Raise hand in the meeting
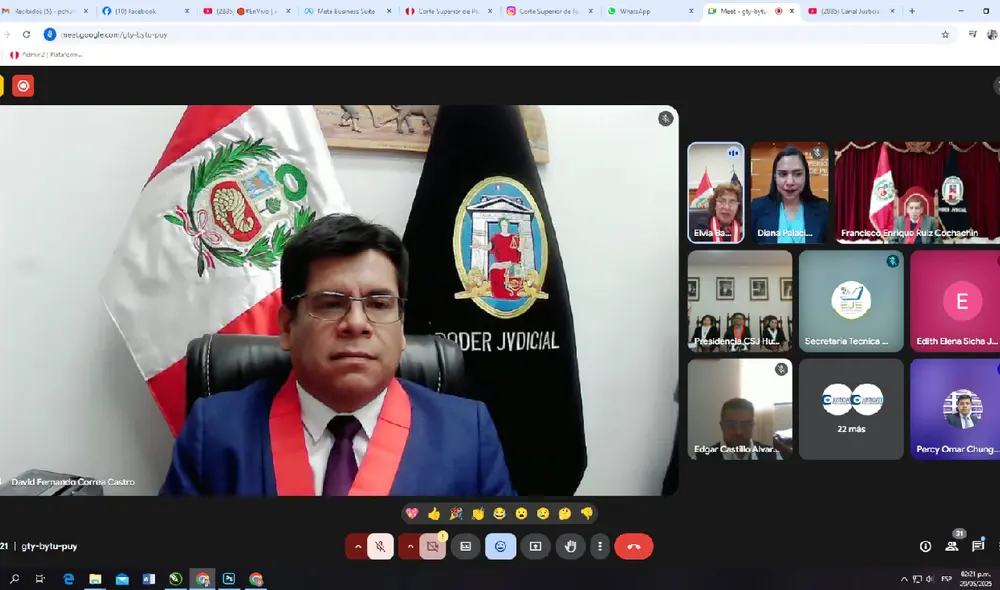Screen dimensions: 1000x590 tap(570, 546)
